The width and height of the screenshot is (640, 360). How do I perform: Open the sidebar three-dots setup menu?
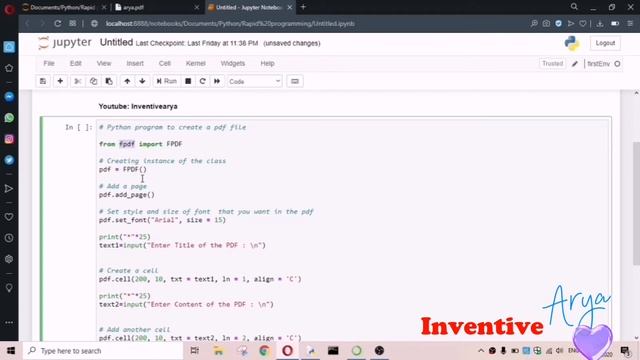click(x=9, y=322)
